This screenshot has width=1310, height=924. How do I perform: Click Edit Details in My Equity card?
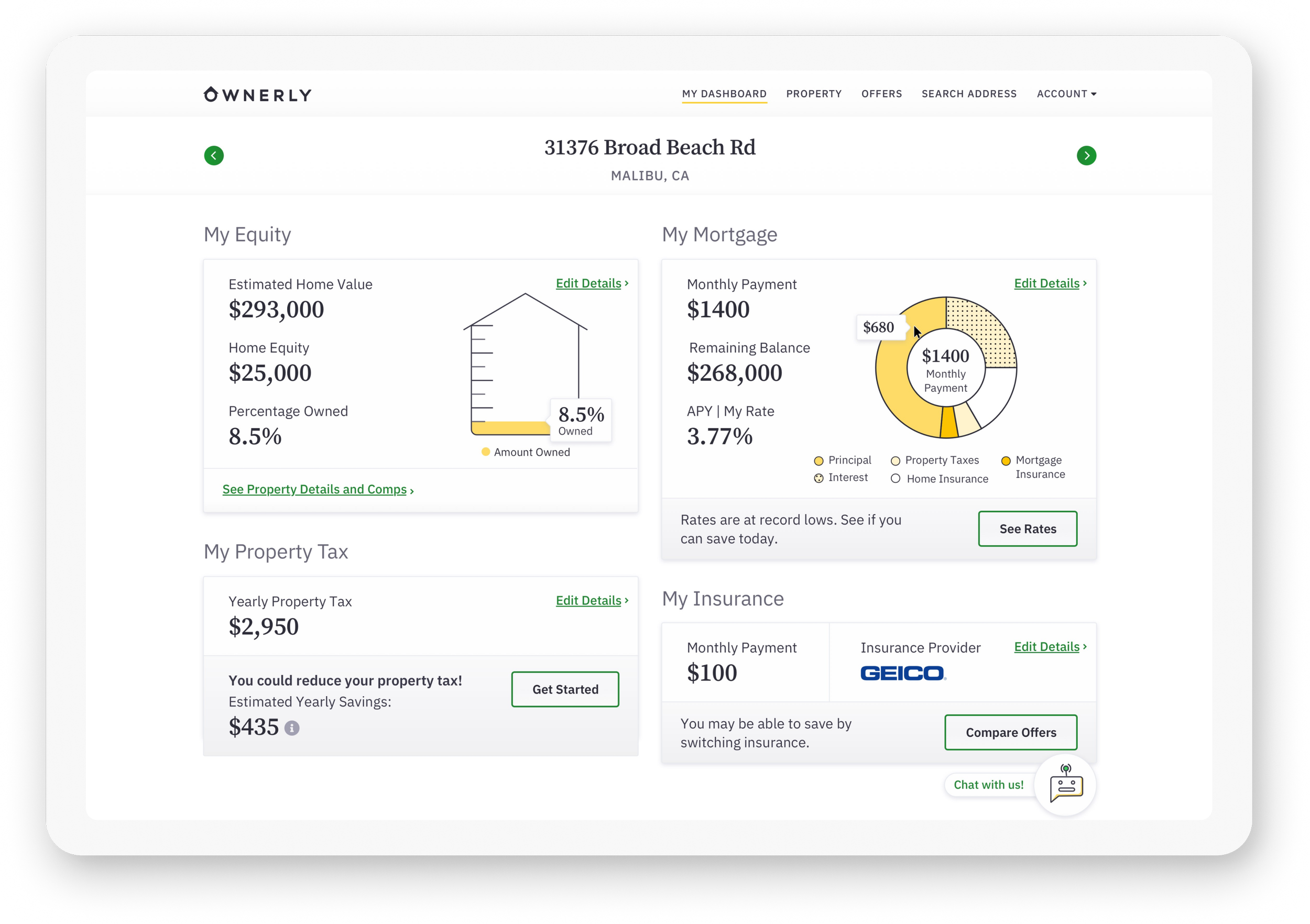[x=592, y=283]
